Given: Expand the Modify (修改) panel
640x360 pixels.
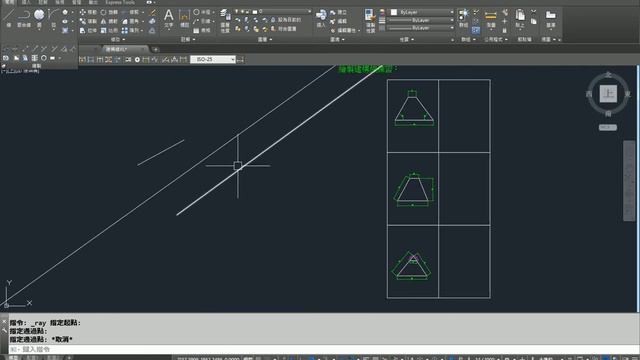Looking at the screenshot, I should [118, 40].
